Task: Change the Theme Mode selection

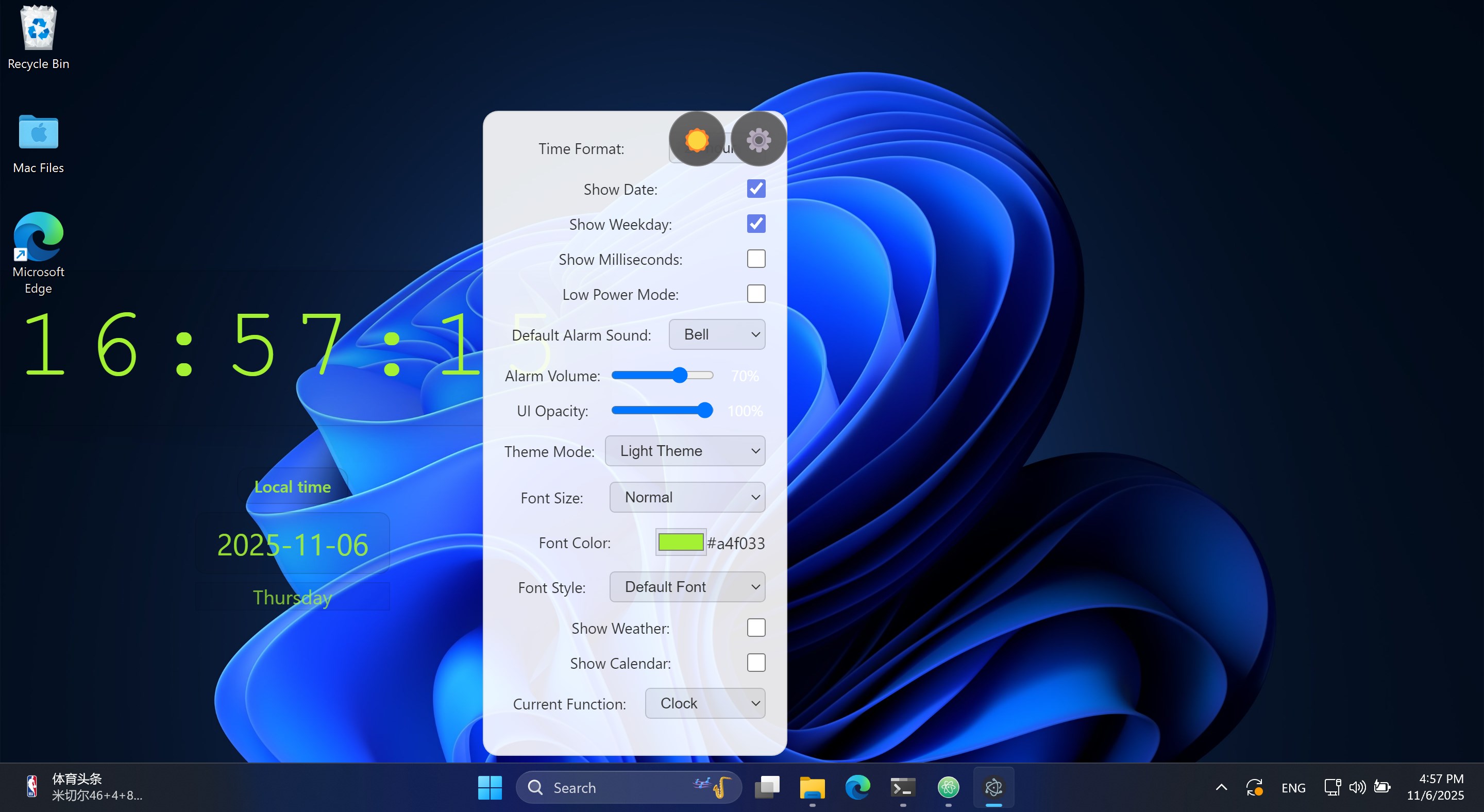Action: 684,451
